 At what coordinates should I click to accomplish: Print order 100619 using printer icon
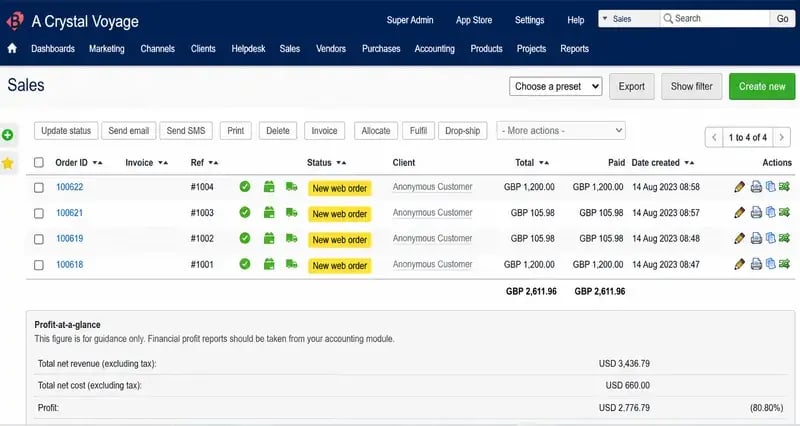pos(756,238)
